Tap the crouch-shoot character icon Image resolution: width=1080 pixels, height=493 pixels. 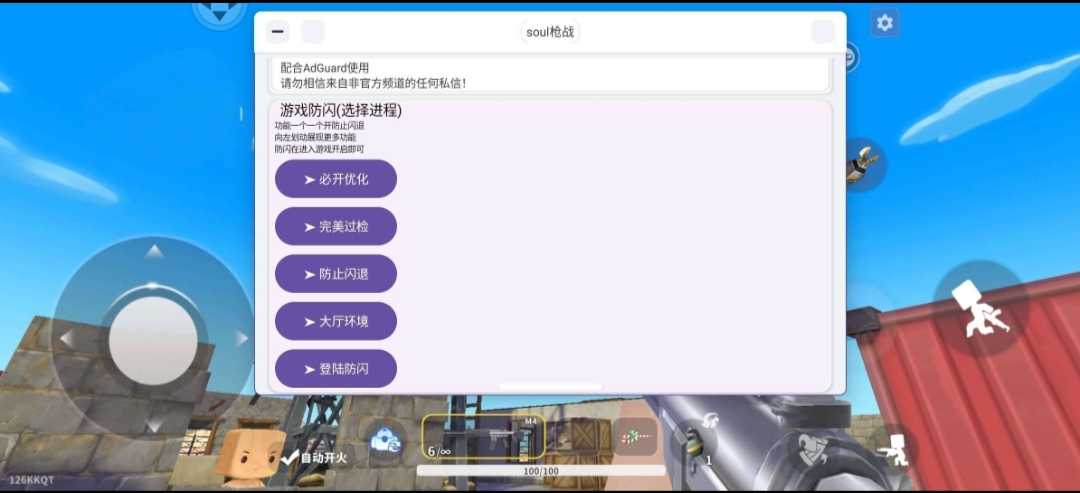[x=895, y=450]
